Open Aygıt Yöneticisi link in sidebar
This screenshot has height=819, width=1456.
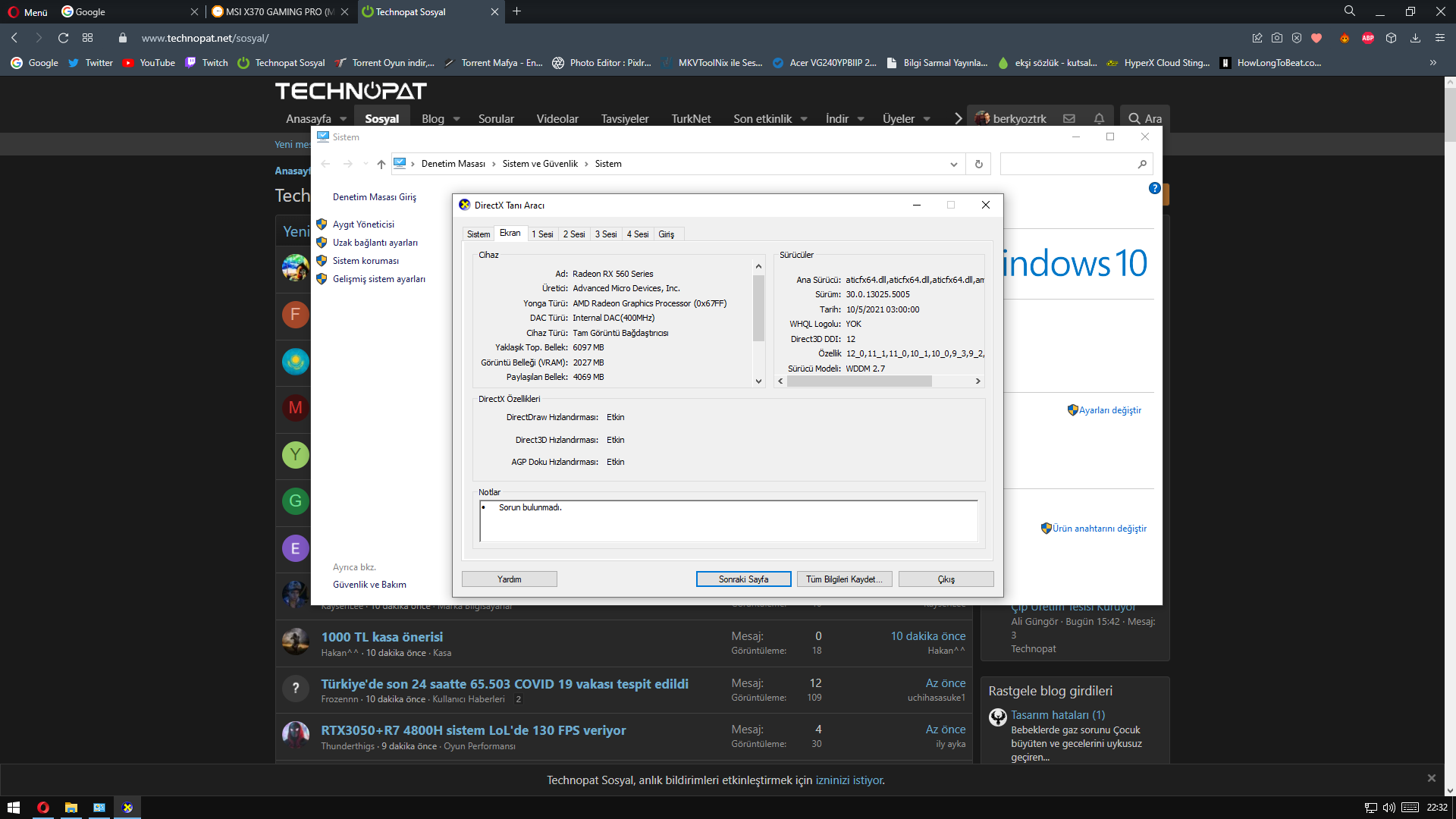(x=363, y=224)
